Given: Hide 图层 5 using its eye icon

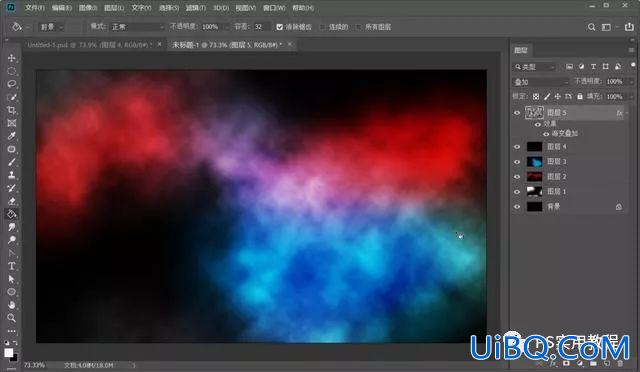Looking at the screenshot, I should pos(517,113).
